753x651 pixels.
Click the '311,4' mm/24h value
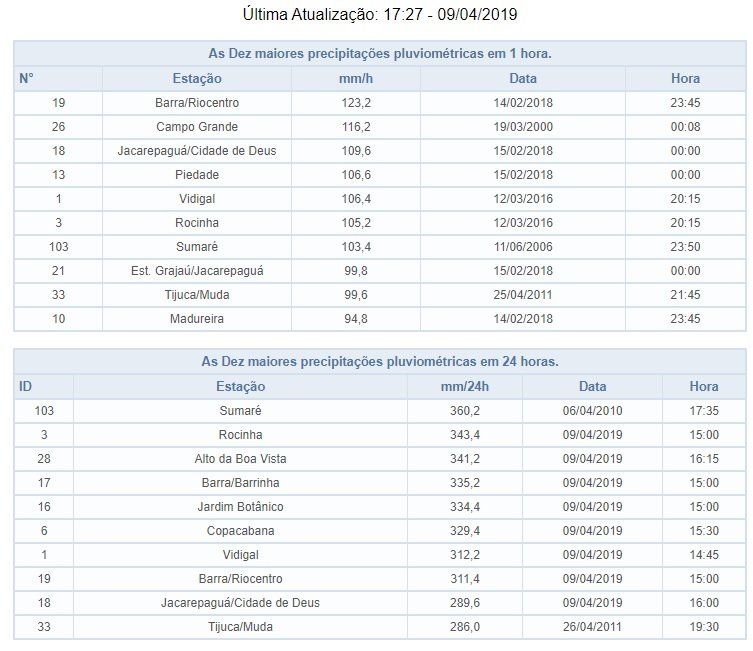[465, 579]
